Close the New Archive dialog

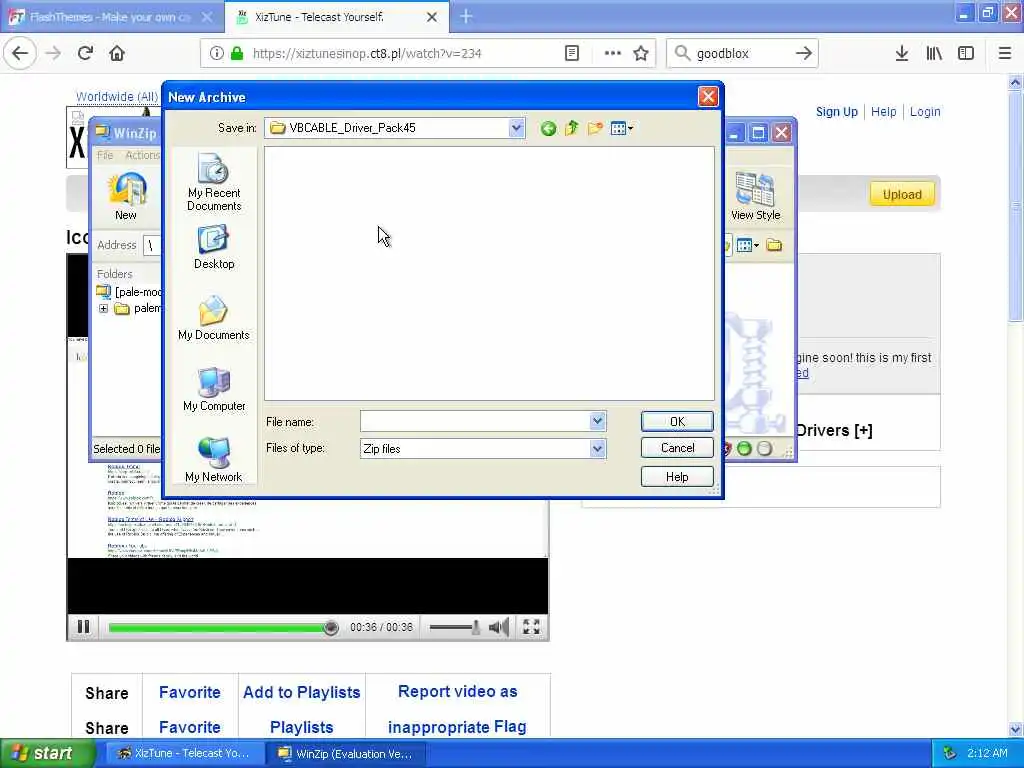point(708,97)
